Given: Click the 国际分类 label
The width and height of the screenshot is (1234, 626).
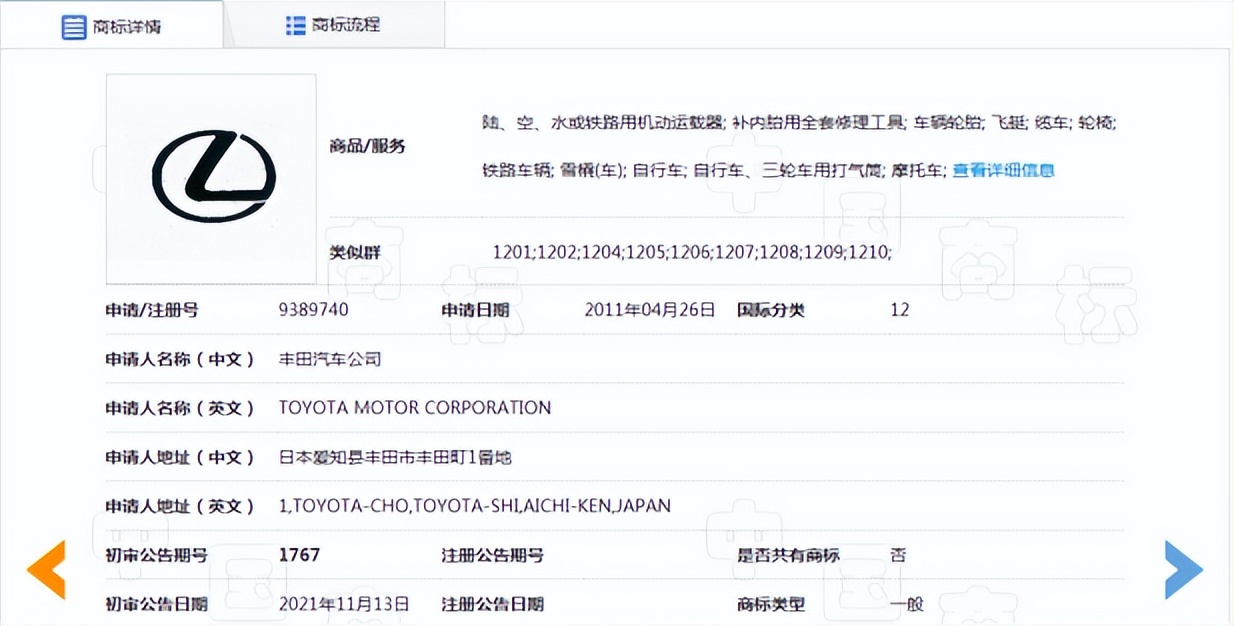Looking at the screenshot, I should pyautogui.click(x=771, y=310).
